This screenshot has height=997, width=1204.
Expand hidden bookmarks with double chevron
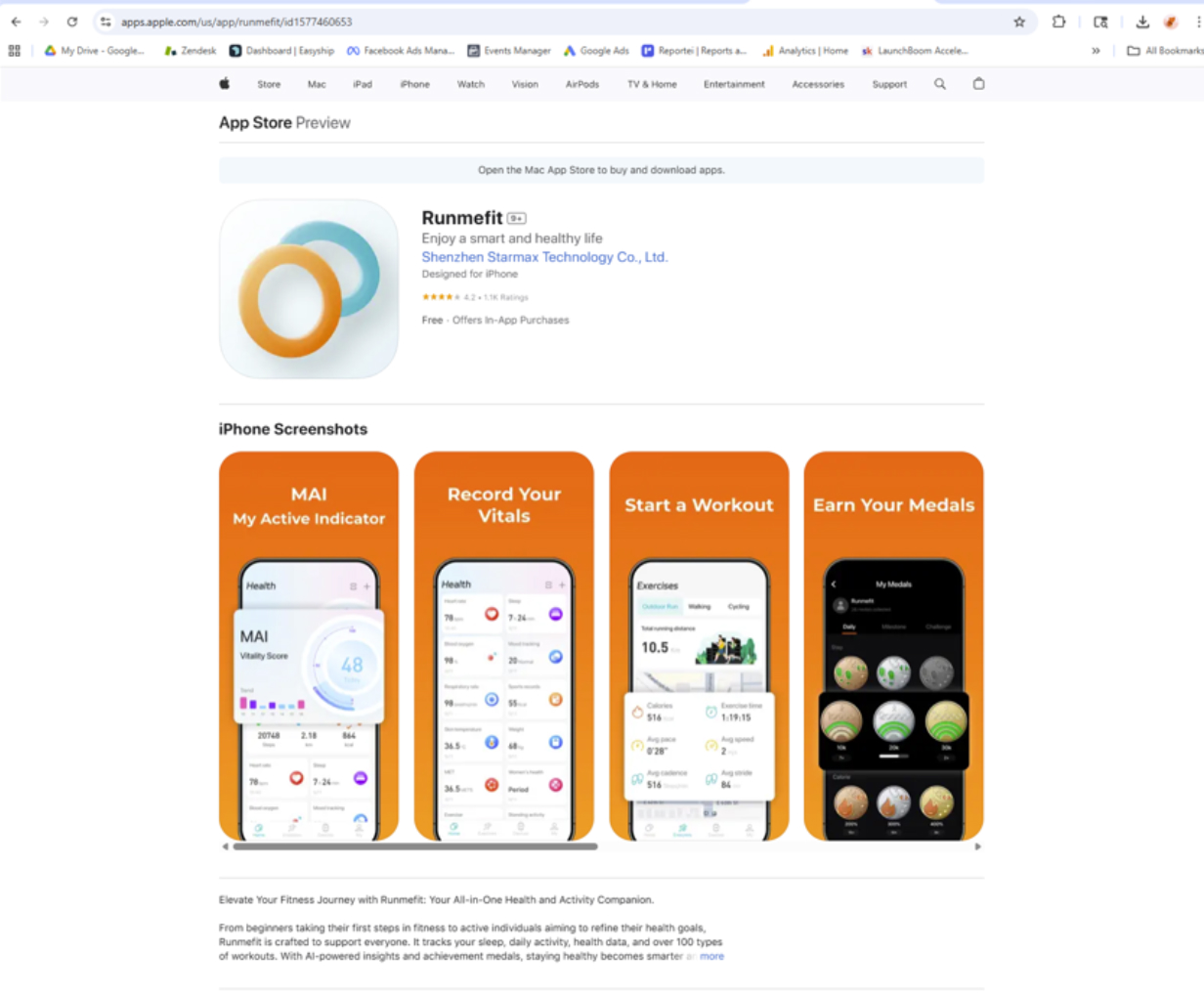[x=1096, y=51]
